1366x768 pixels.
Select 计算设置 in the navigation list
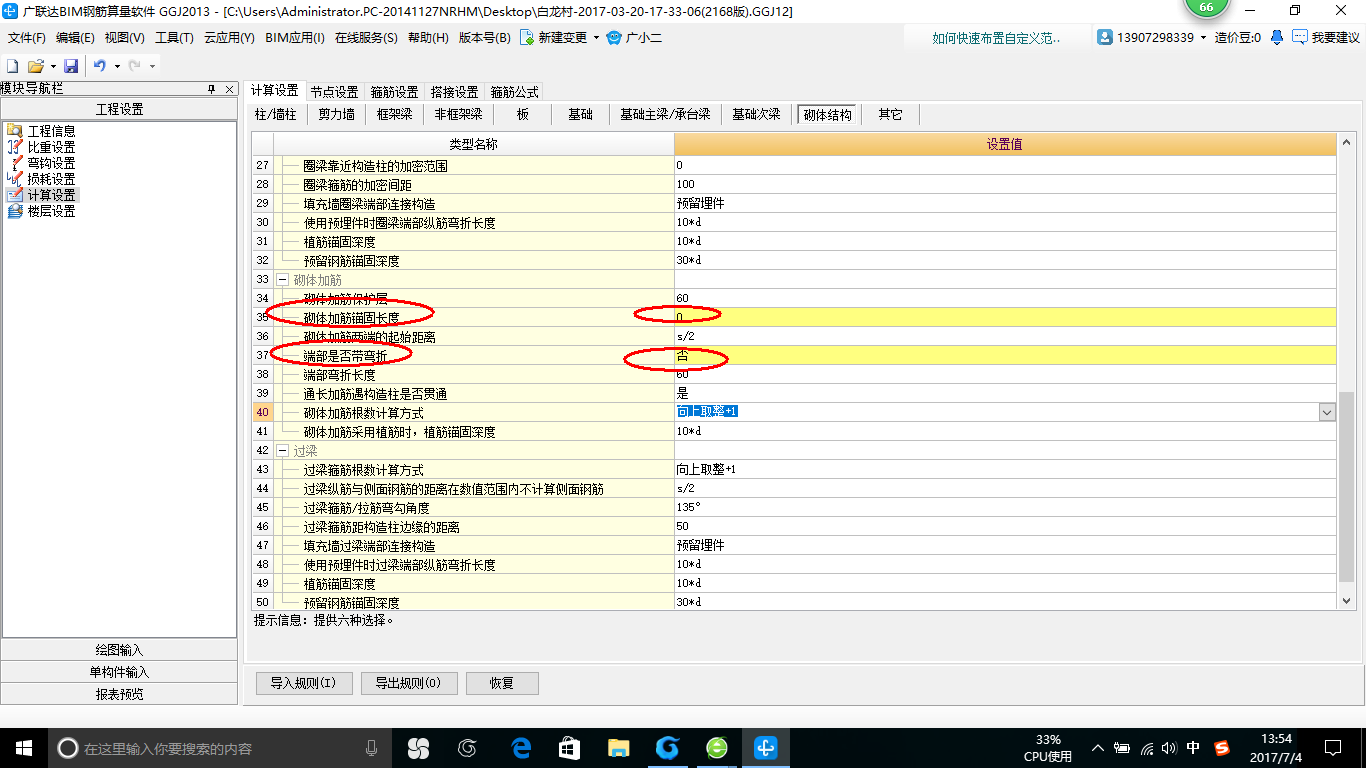(40, 195)
